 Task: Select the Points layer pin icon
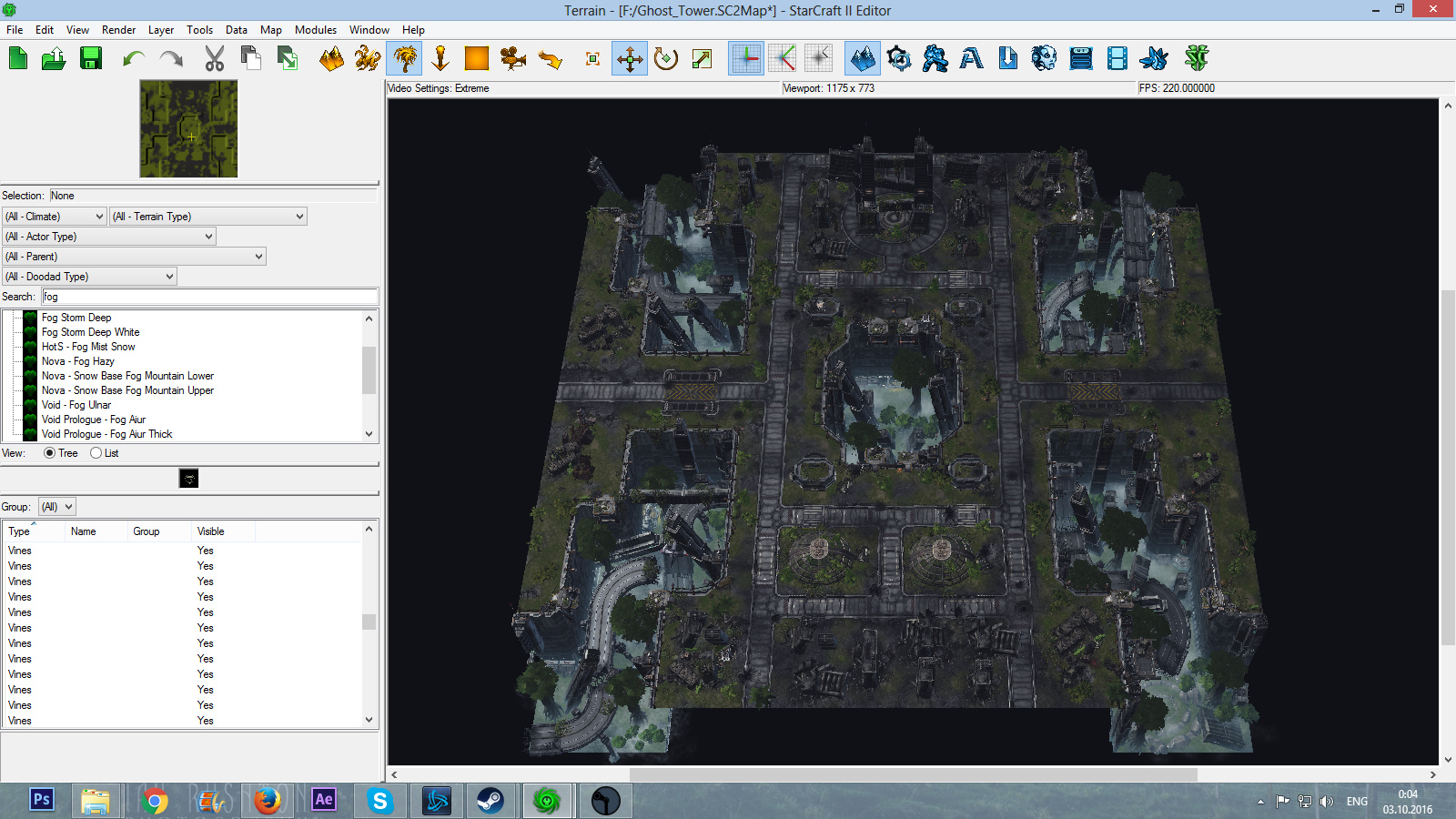(440, 59)
